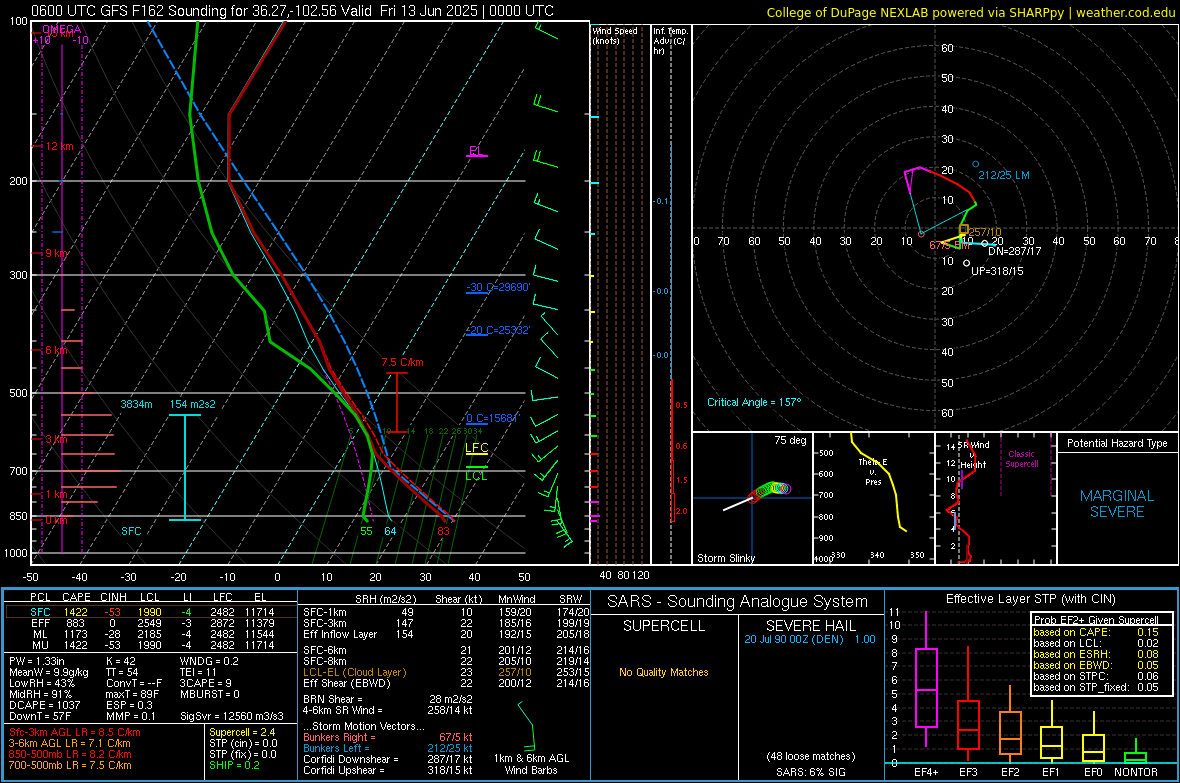
Task: Click the College of DuPage NEXLAB credit text
Action: point(971,12)
